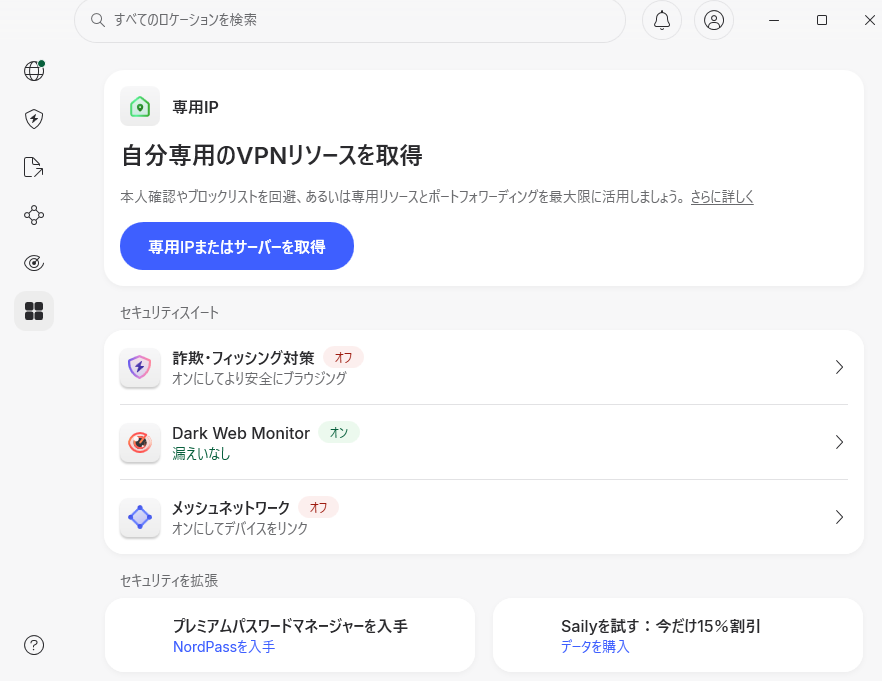Select プレミアムパスワードマネージャーを入手 card title
The width and height of the screenshot is (882, 681).
[290, 626]
